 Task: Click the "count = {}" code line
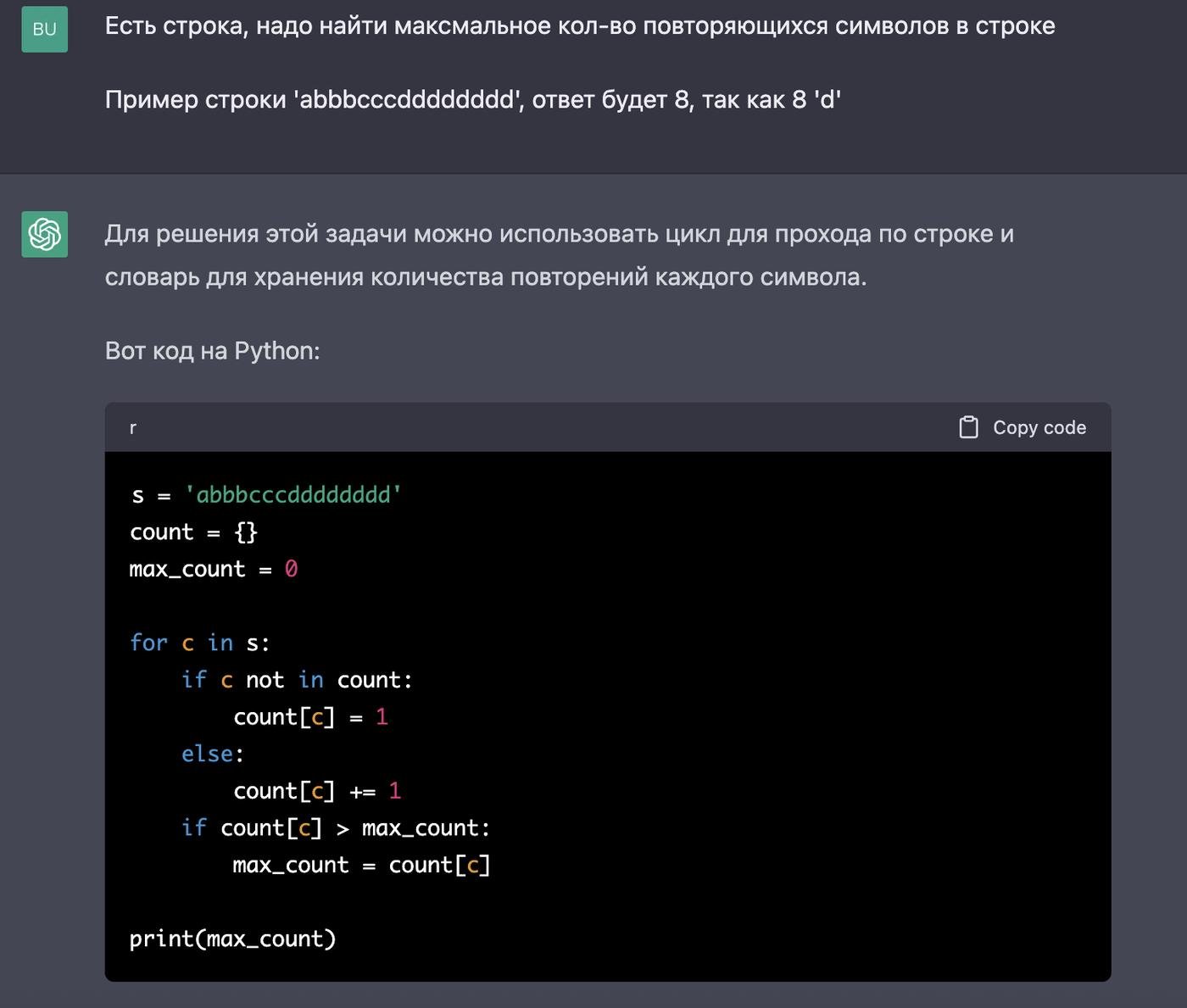click(x=193, y=532)
